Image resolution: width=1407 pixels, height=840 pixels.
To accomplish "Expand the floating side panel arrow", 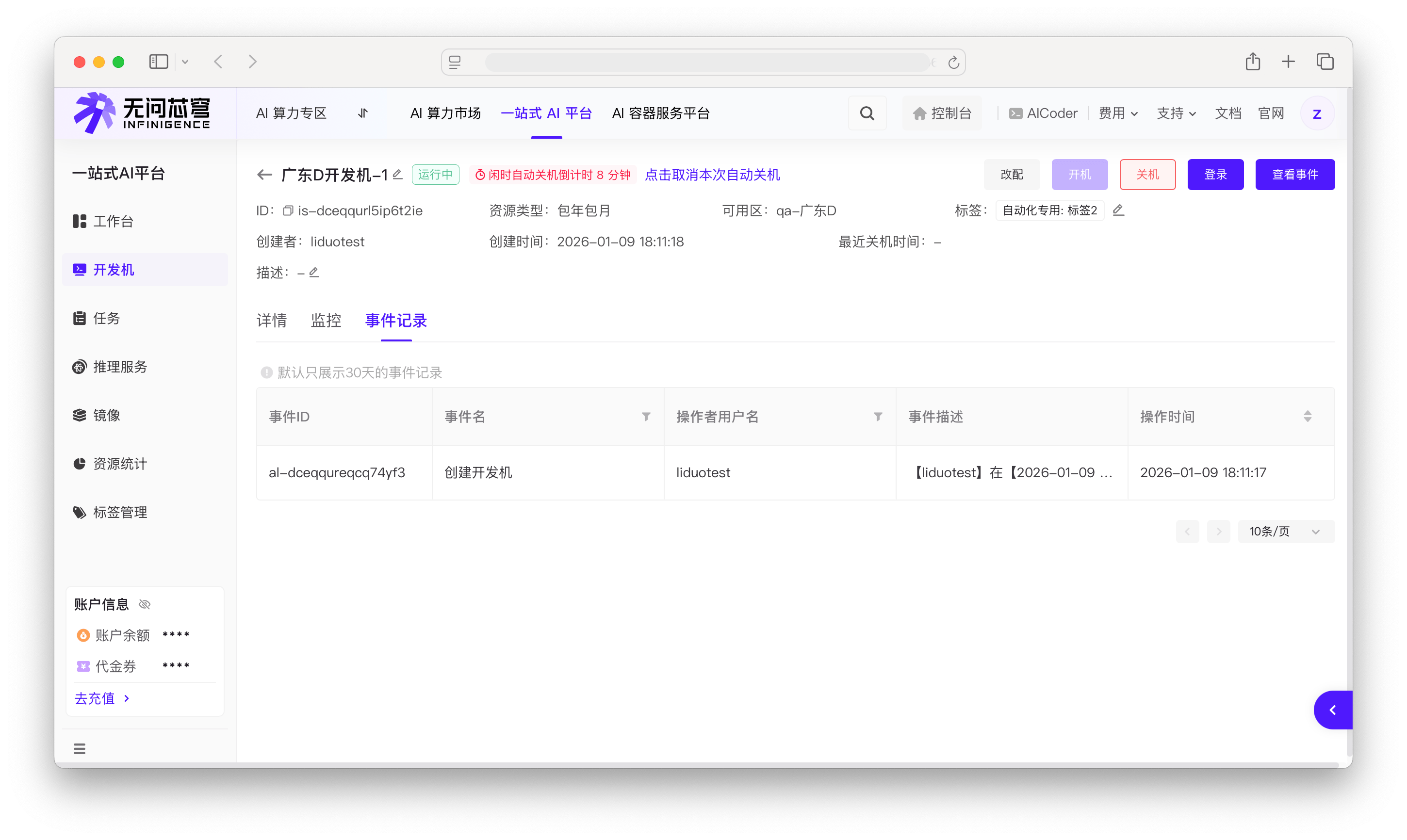I will [x=1332, y=710].
